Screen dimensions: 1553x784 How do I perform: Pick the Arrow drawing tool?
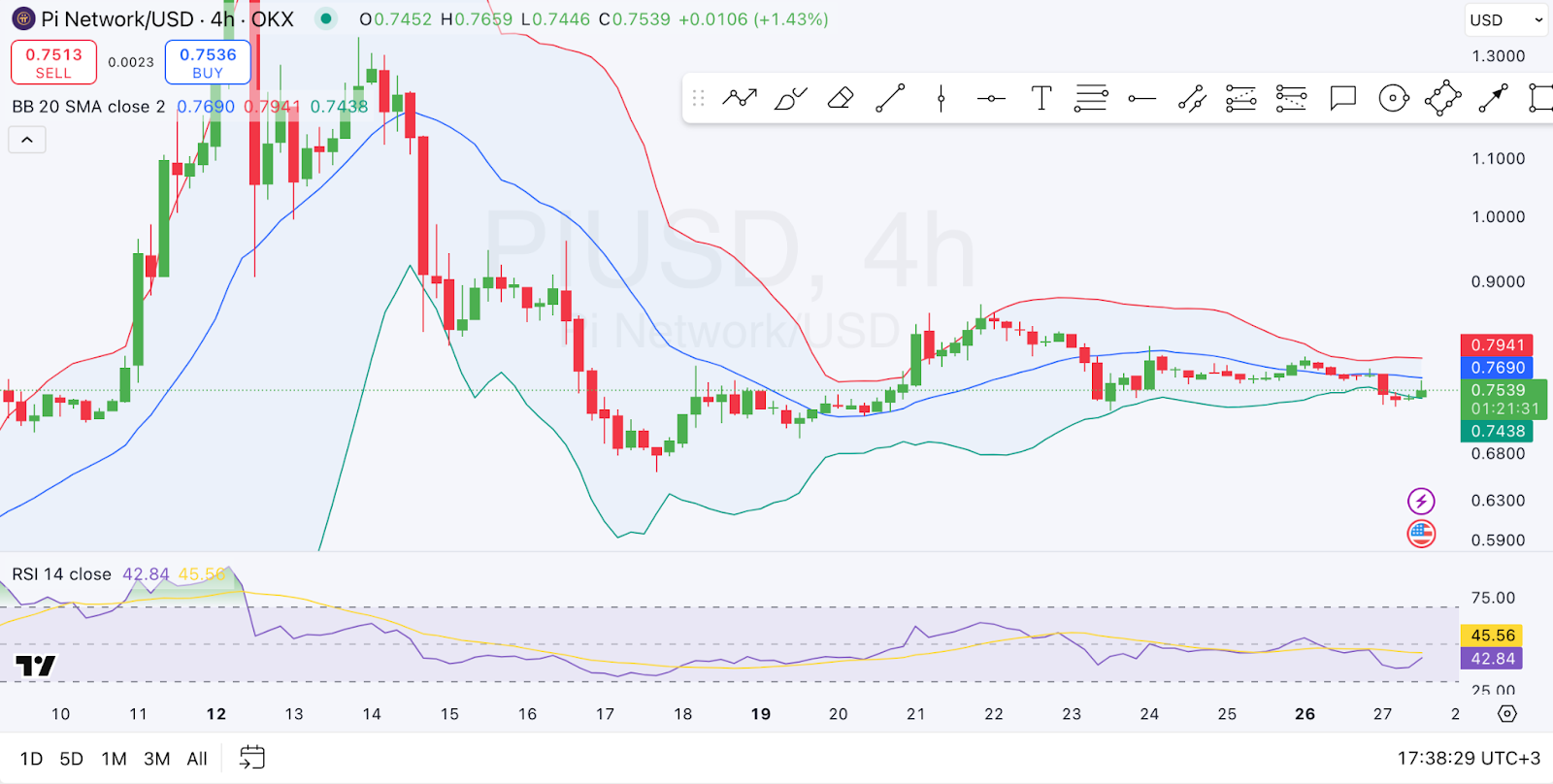[x=1493, y=98]
